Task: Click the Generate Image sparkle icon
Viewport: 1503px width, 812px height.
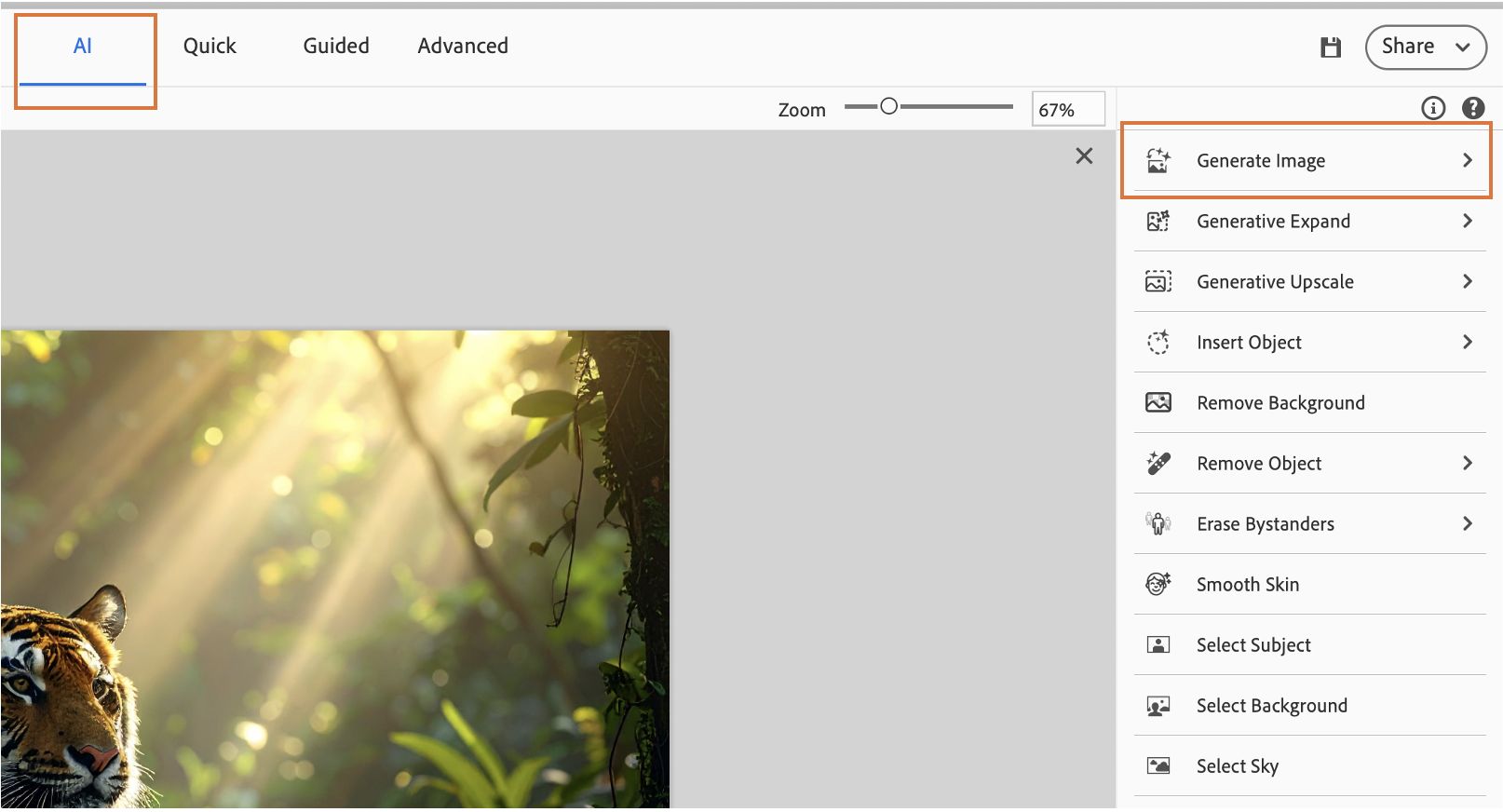Action: pyautogui.click(x=1158, y=160)
